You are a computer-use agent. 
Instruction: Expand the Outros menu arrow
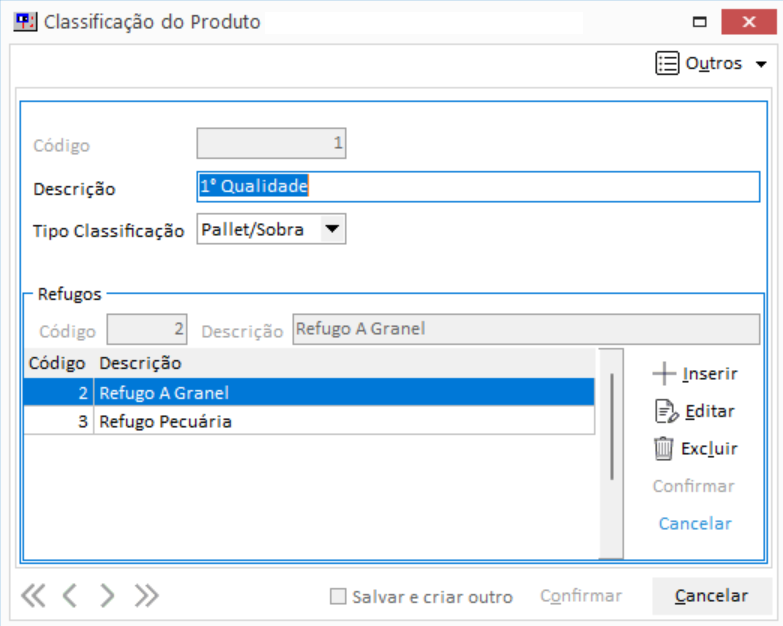(761, 64)
